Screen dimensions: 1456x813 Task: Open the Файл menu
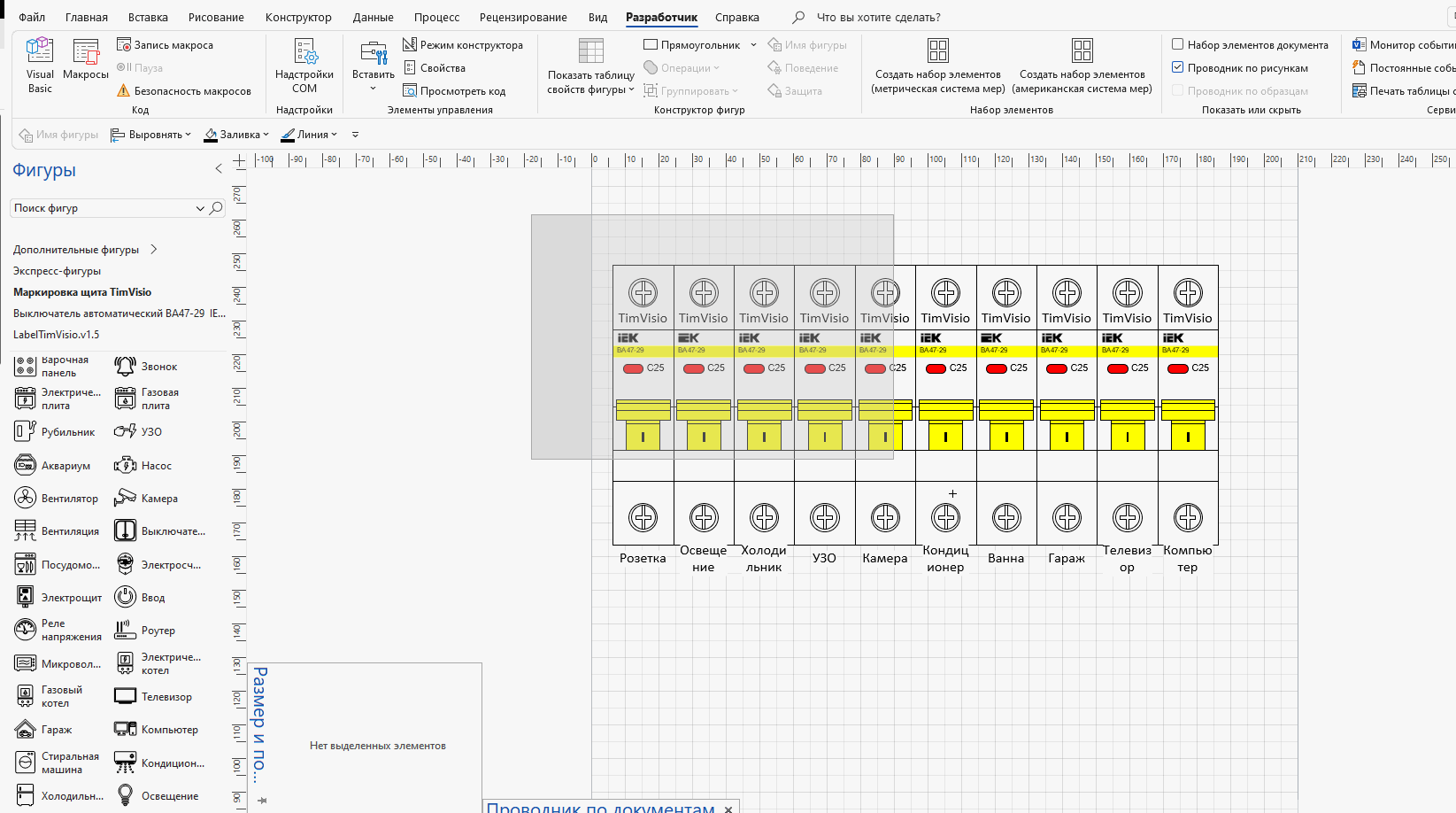click(x=32, y=17)
